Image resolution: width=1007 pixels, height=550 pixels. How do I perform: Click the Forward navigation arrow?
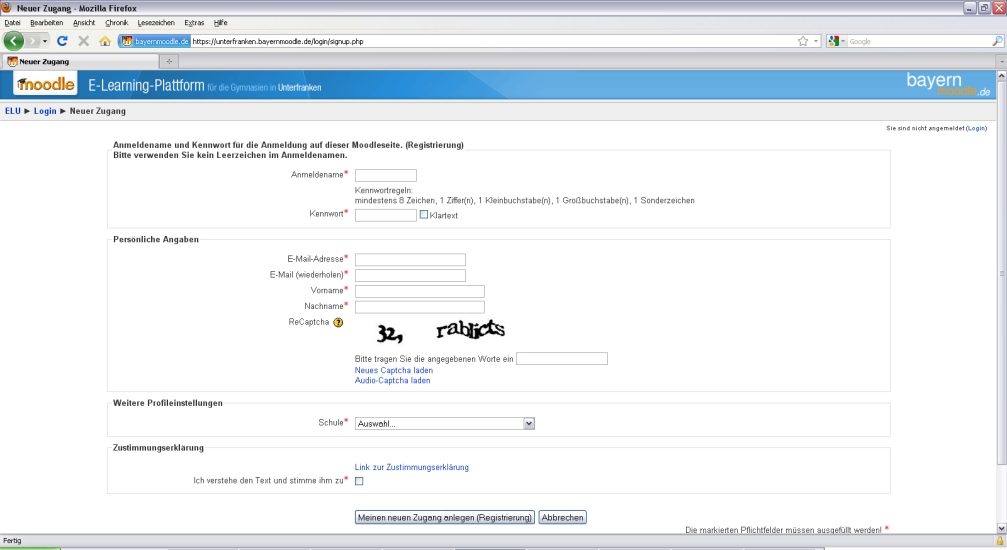coord(31,41)
